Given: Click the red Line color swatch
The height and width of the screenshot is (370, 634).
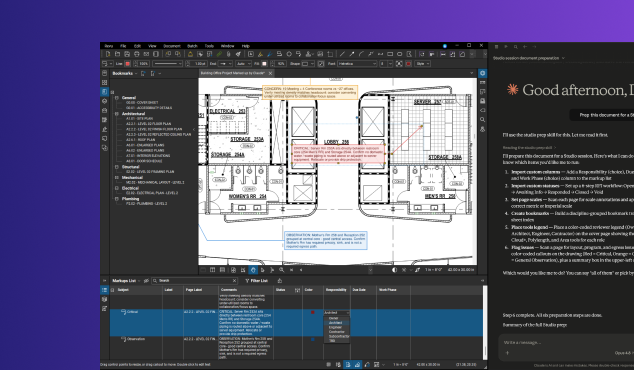Looking at the screenshot, I should [127, 64].
